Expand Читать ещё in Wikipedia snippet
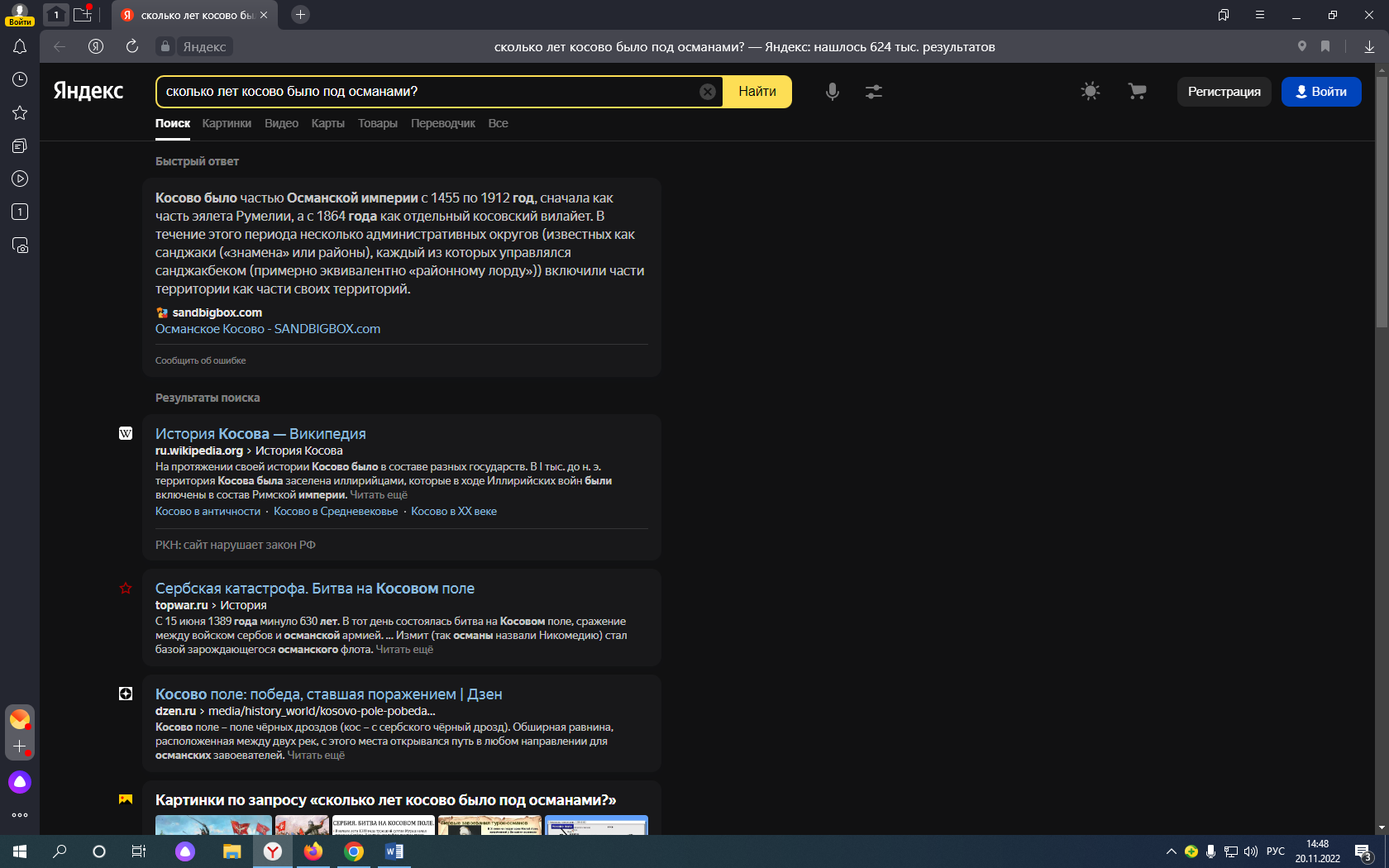The height and width of the screenshot is (868, 1389). click(x=379, y=495)
